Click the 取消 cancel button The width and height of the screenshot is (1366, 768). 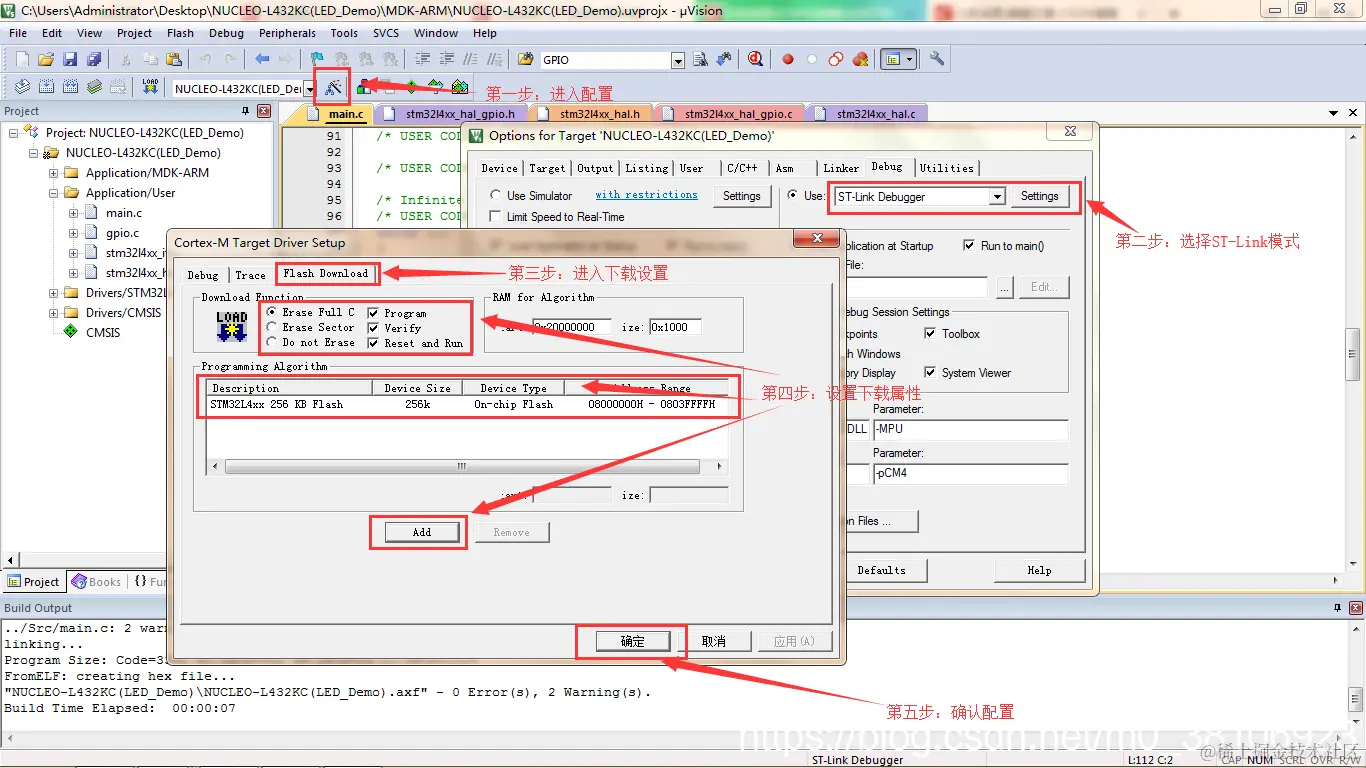tap(713, 641)
